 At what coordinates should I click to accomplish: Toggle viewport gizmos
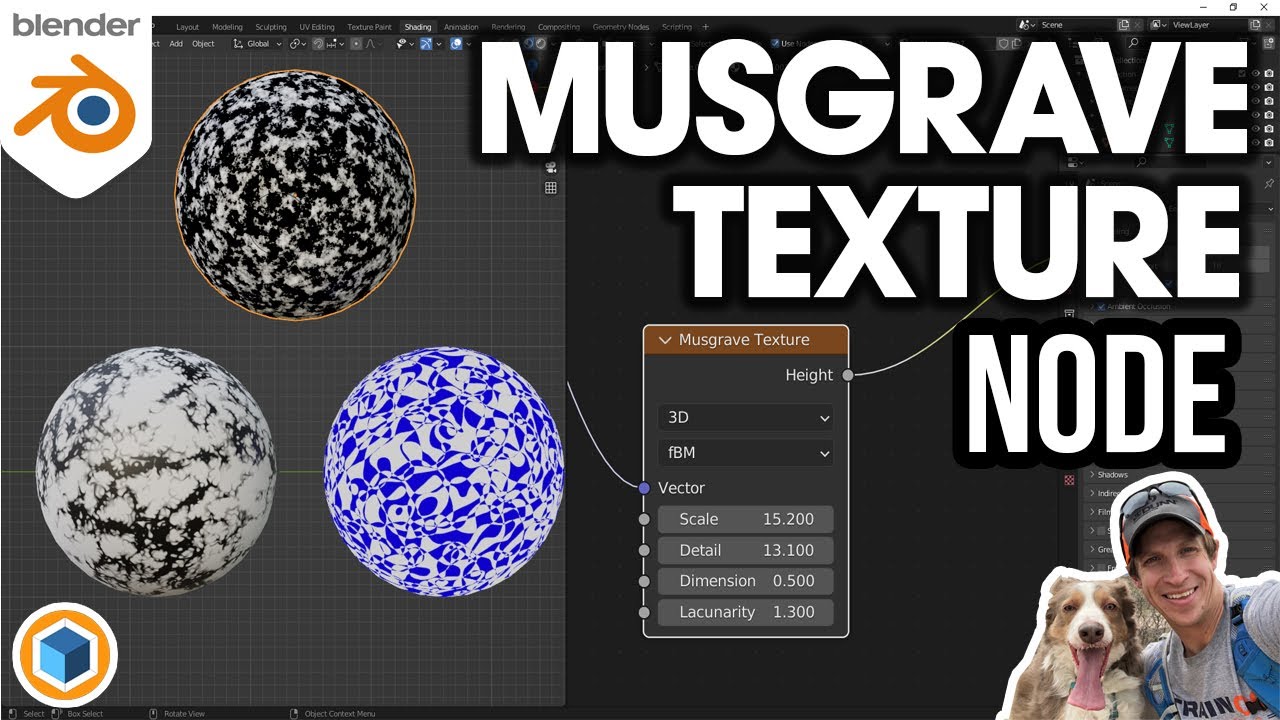click(x=428, y=43)
